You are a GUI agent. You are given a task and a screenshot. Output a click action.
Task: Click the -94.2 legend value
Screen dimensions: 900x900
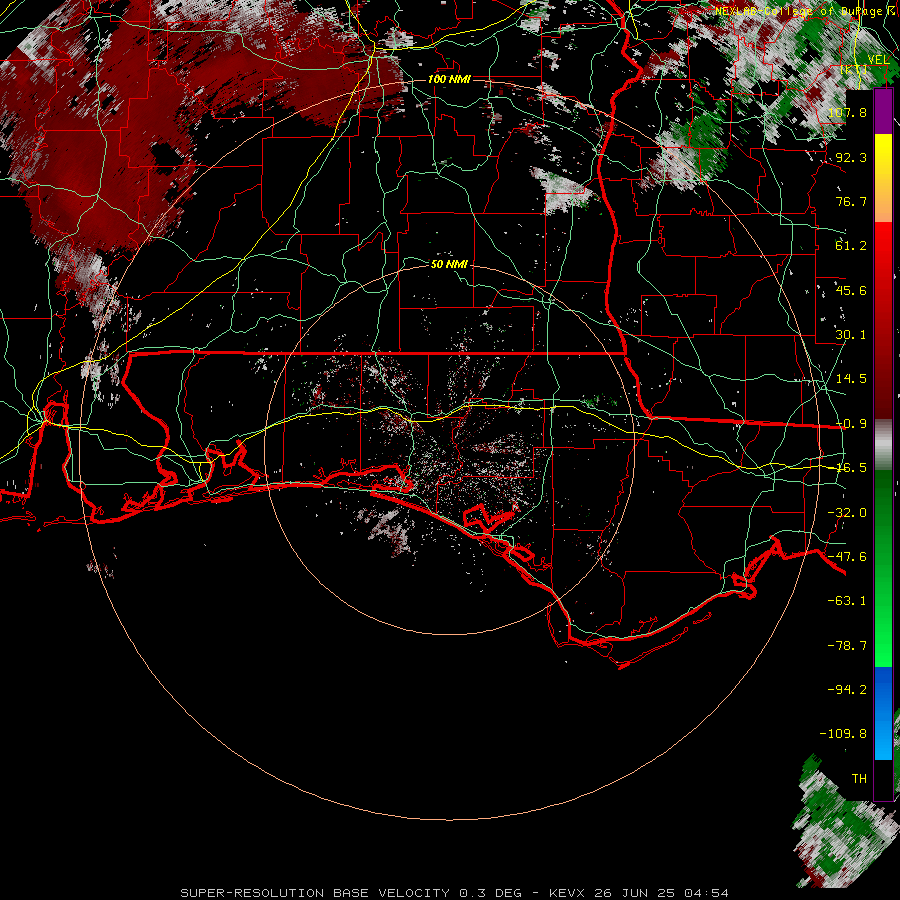(x=847, y=689)
